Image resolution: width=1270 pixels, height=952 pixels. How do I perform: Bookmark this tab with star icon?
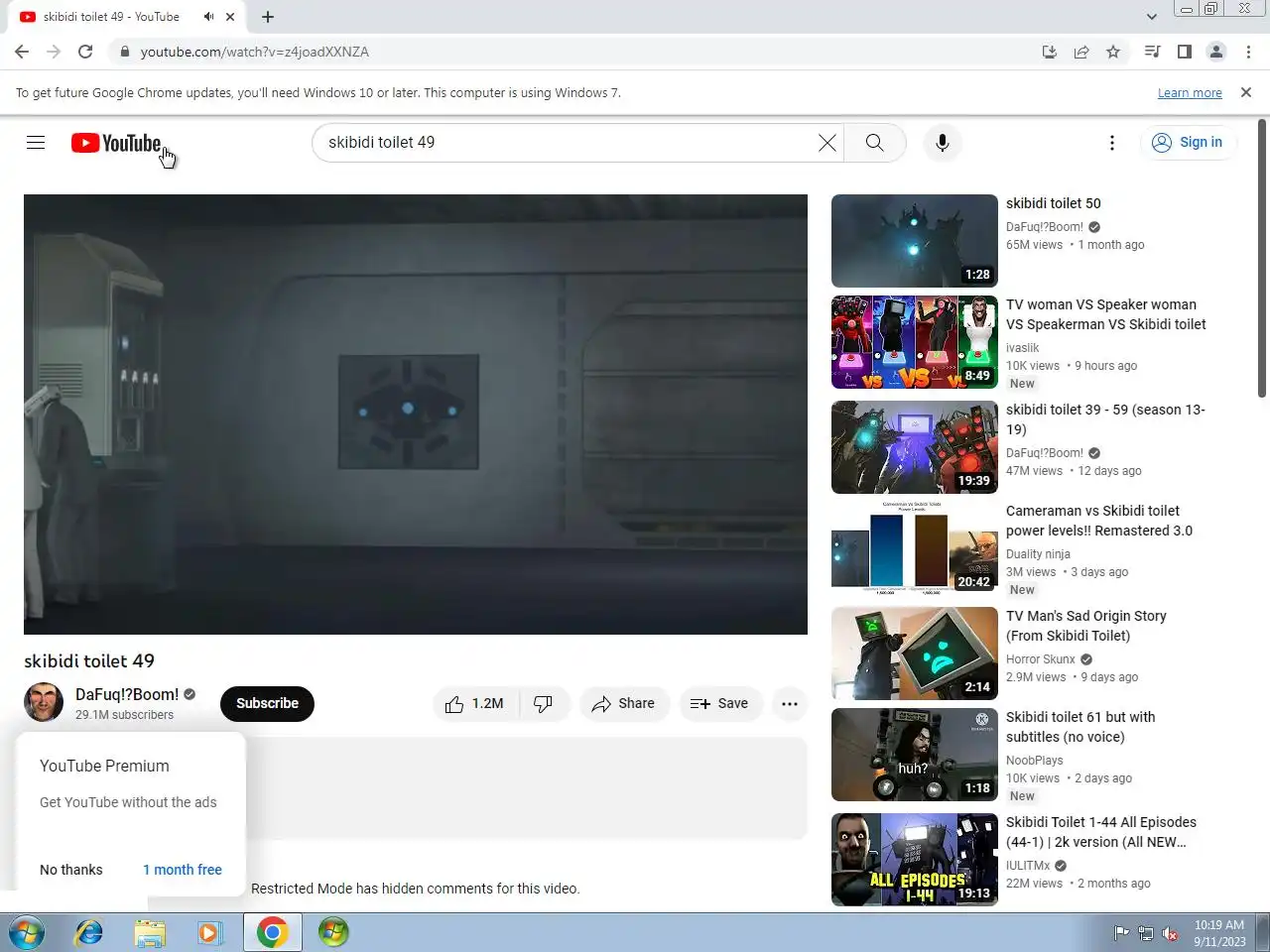[x=1113, y=52]
